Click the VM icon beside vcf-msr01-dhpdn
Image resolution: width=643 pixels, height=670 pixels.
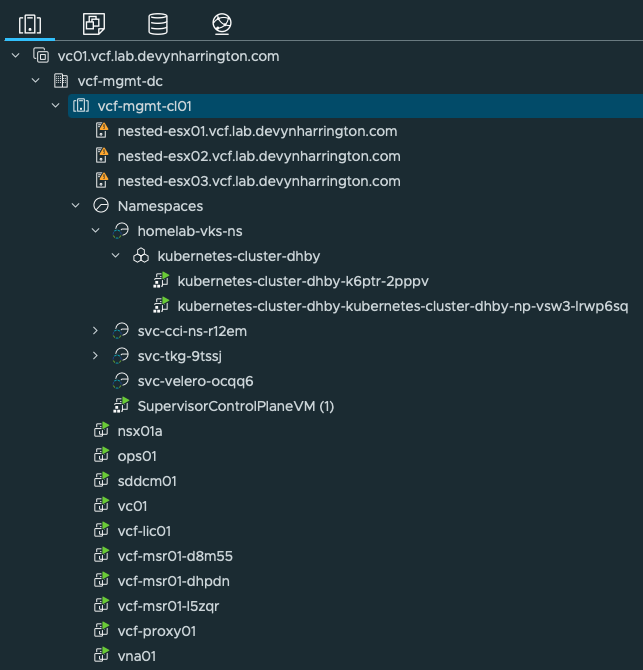[x=101, y=580]
